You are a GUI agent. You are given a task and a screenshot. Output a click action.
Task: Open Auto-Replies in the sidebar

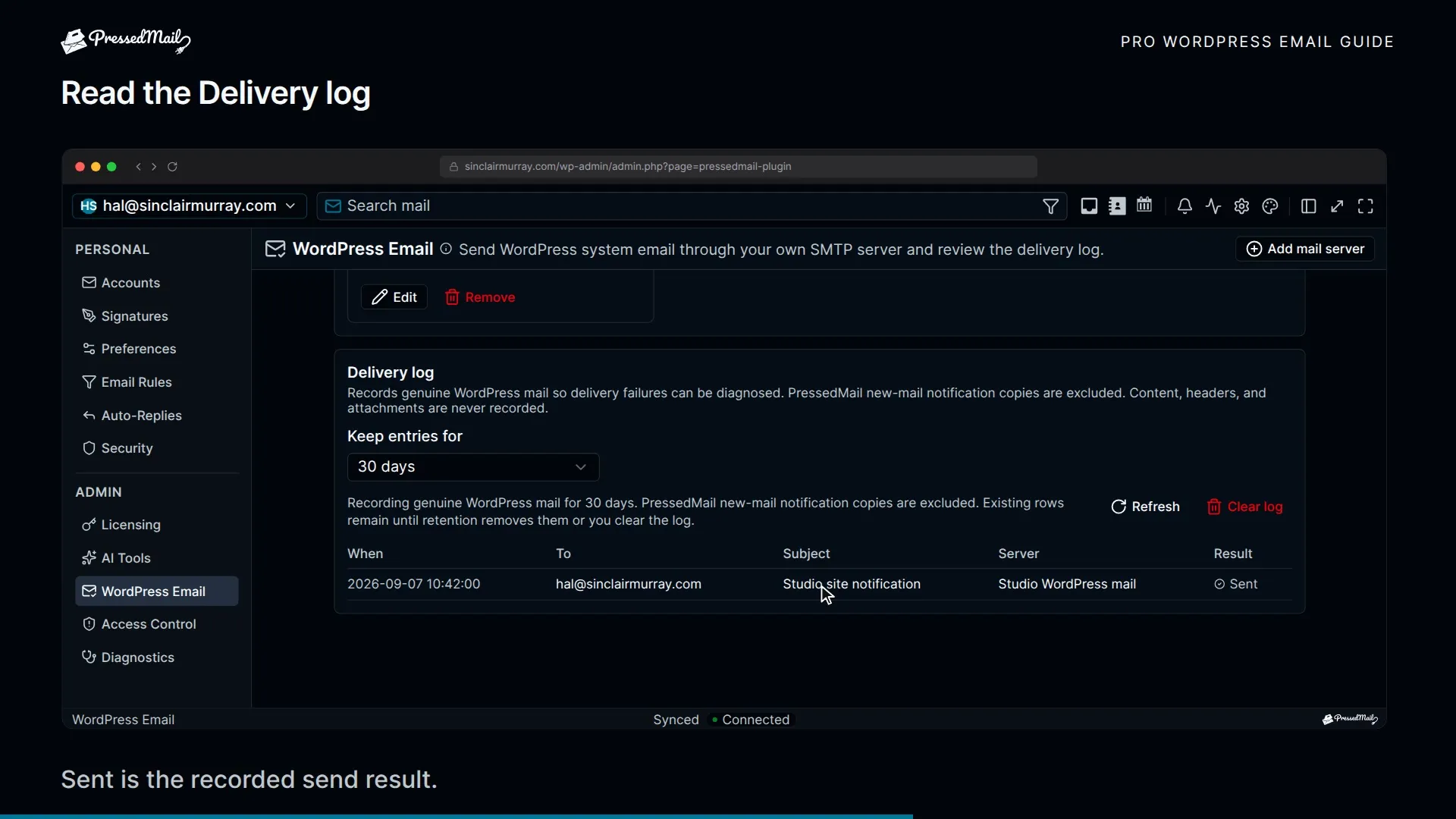157,416
